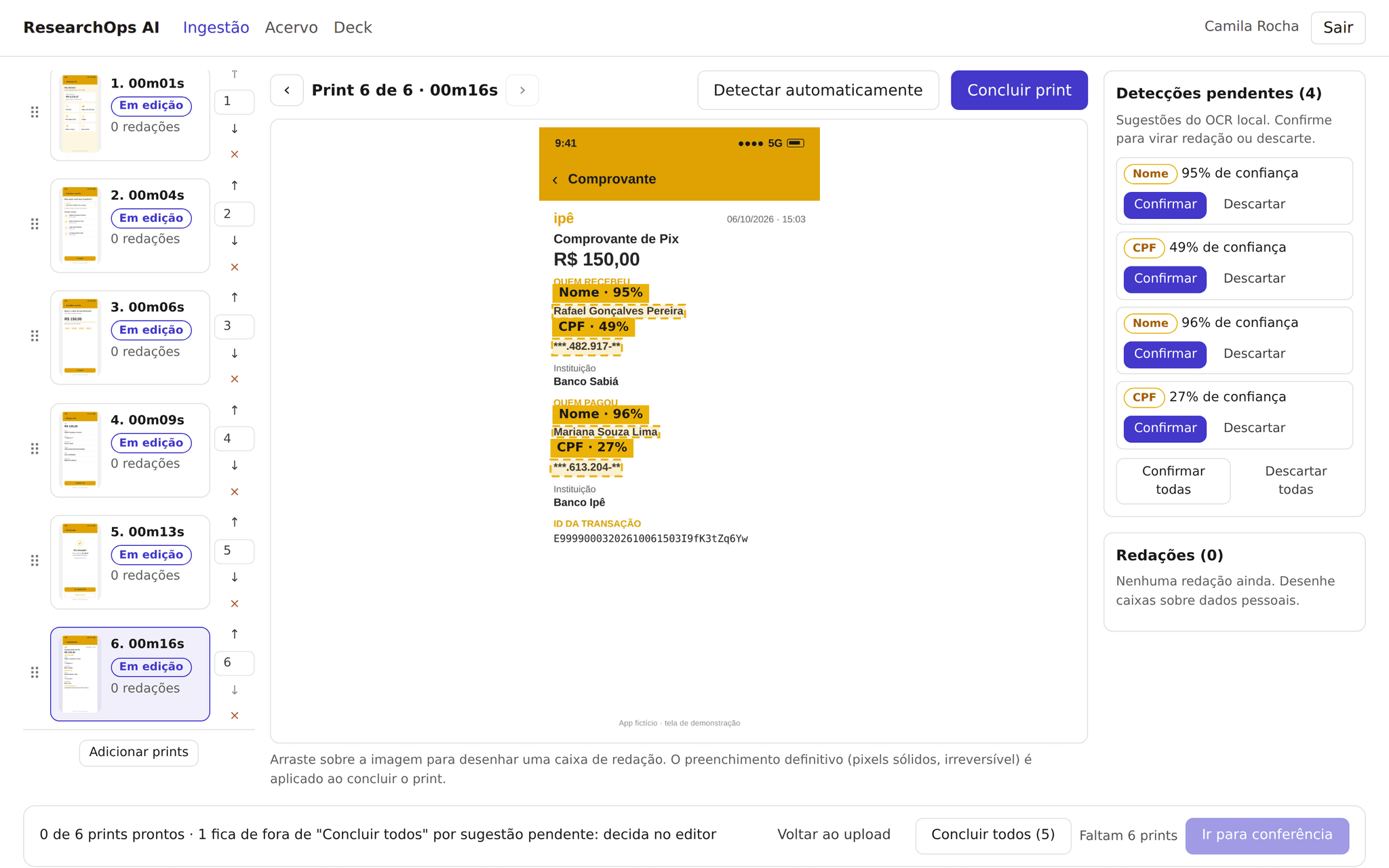Remove print 2 with red X

coord(235,267)
